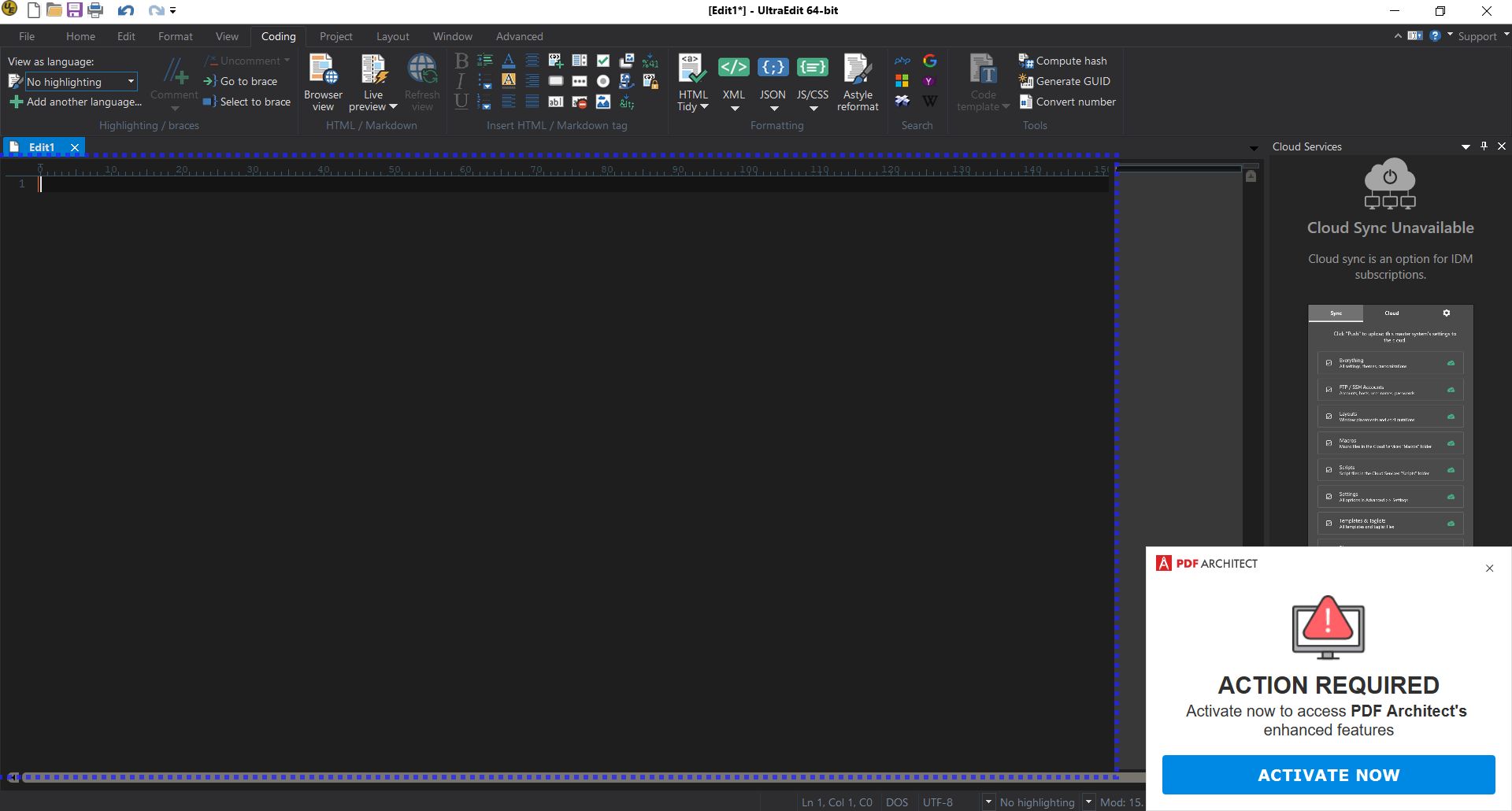Click the blue help question icon
Viewport: 1512px width, 811px height.
(x=1435, y=35)
